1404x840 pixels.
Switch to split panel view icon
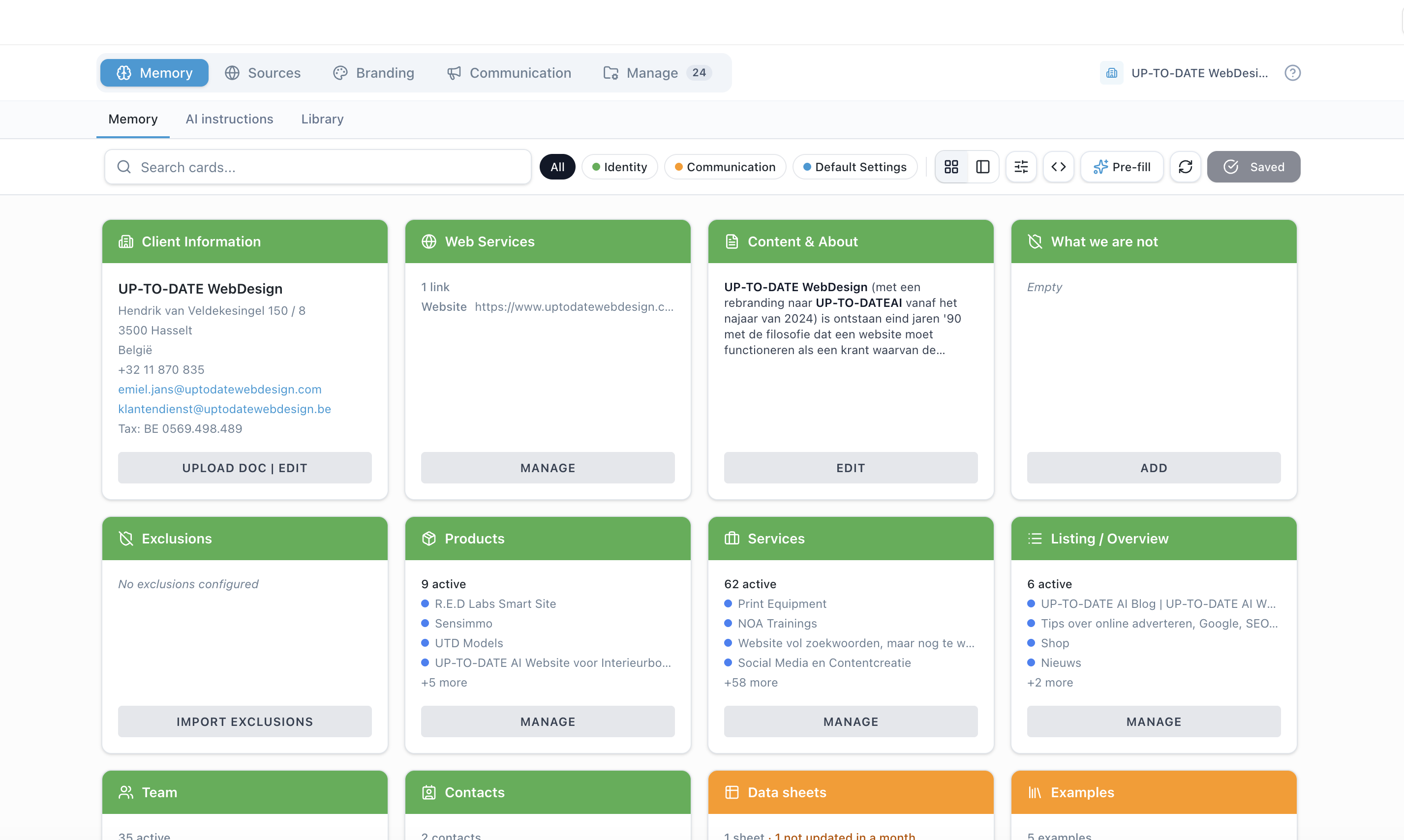pyautogui.click(x=983, y=167)
